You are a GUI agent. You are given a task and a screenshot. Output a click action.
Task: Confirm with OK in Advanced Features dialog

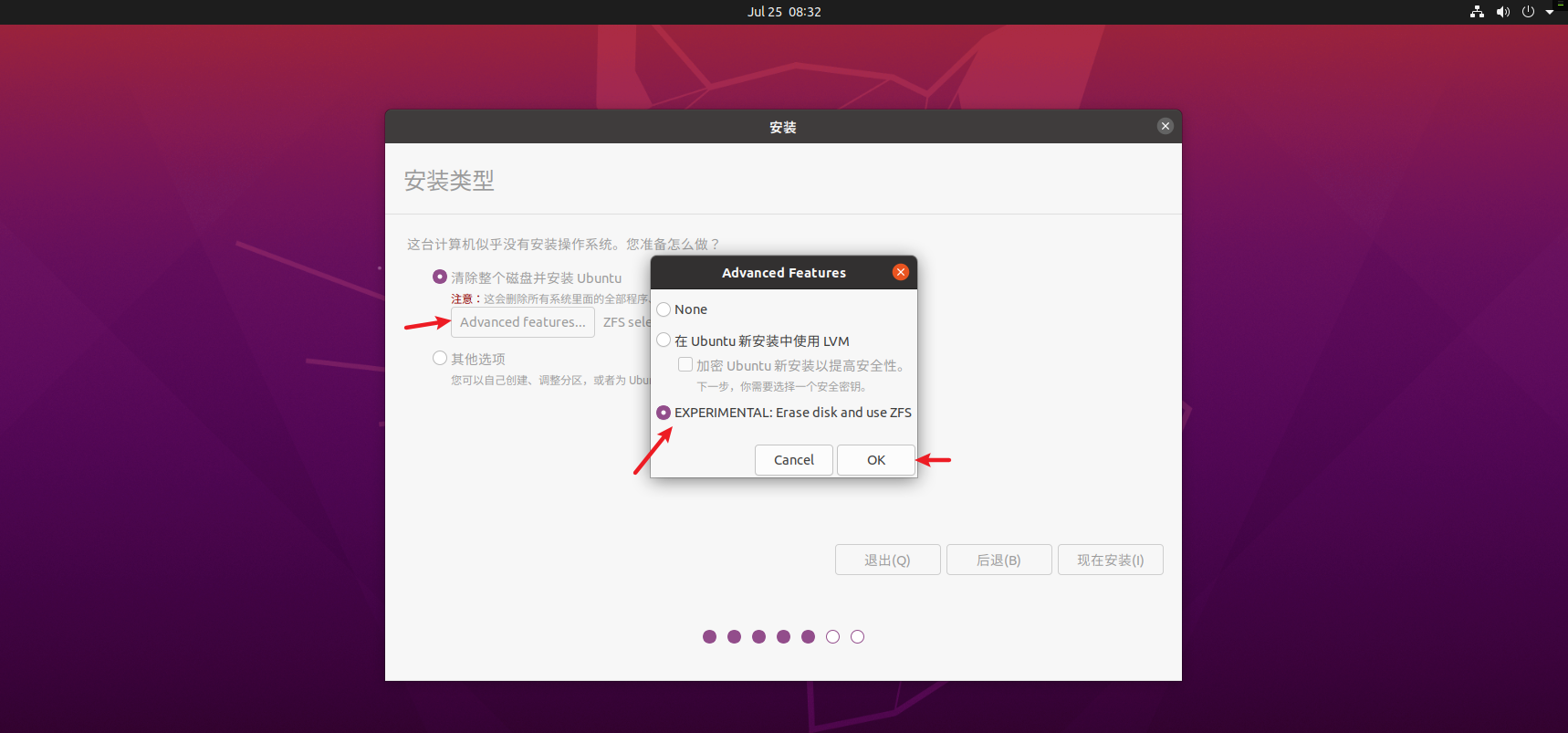(x=876, y=460)
